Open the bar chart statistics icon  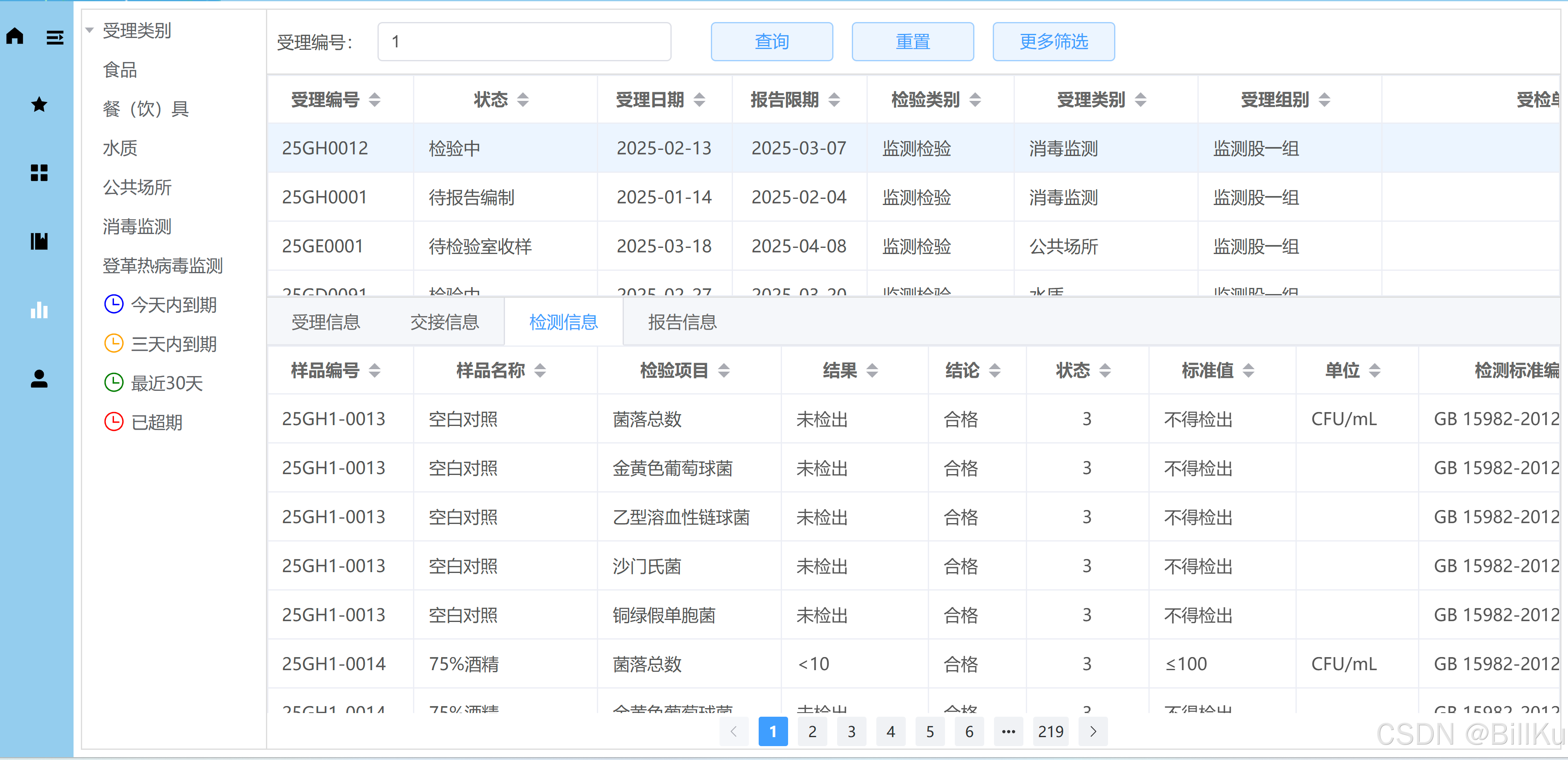[39, 310]
